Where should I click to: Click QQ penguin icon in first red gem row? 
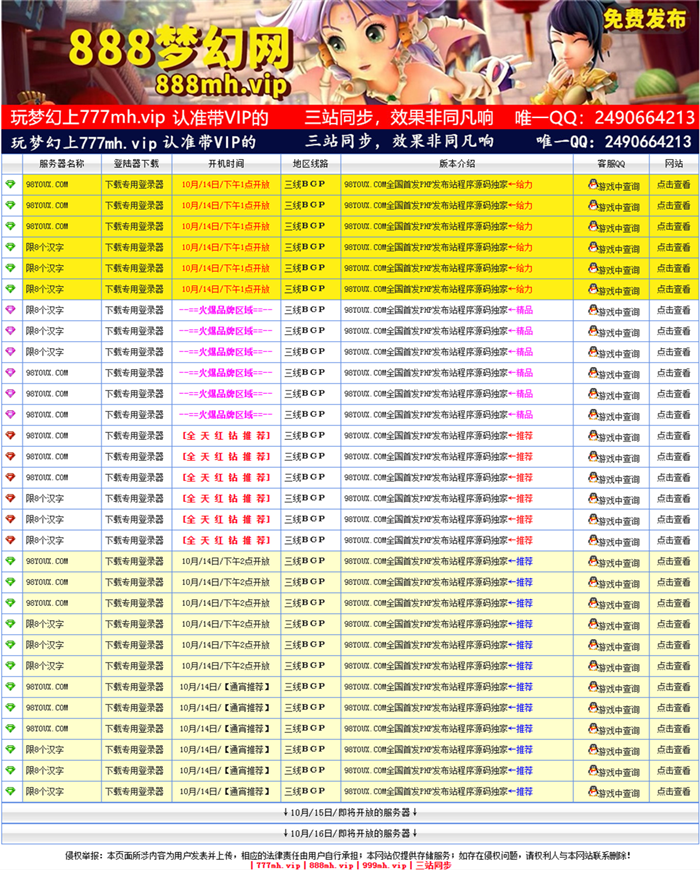(593, 436)
